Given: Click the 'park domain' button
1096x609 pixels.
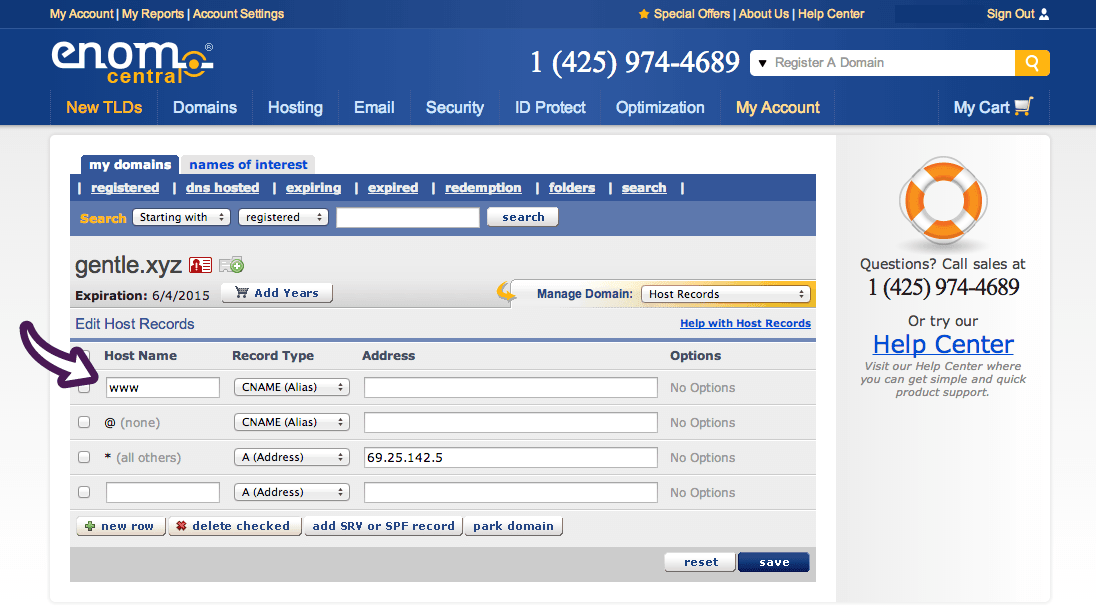Looking at the screenshot, I should click(513, 526).
